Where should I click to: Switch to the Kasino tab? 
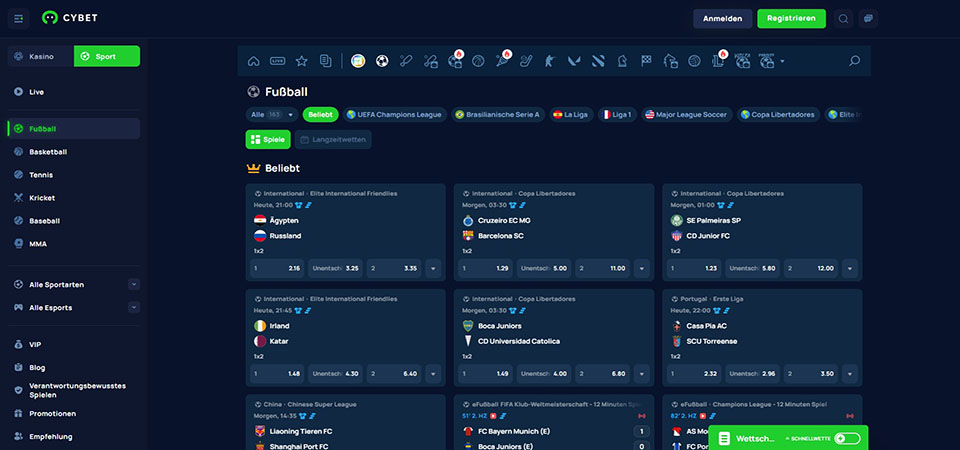[x=41, y=56]
